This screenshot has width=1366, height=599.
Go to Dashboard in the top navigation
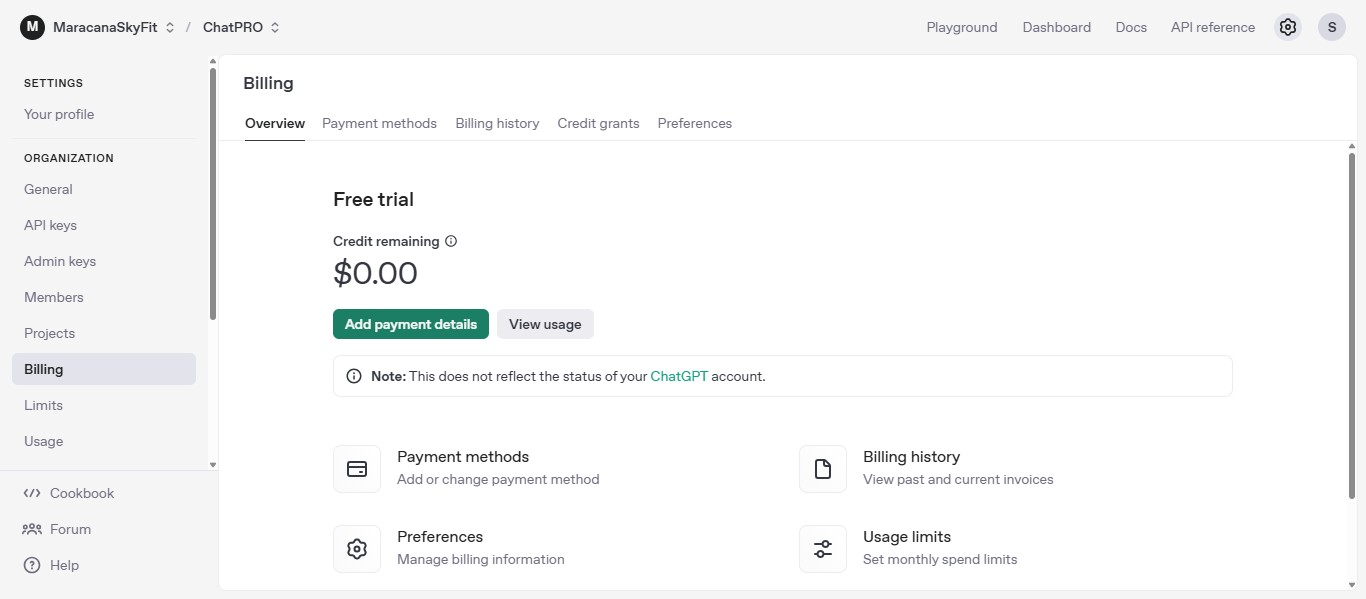coord(1056,27)
